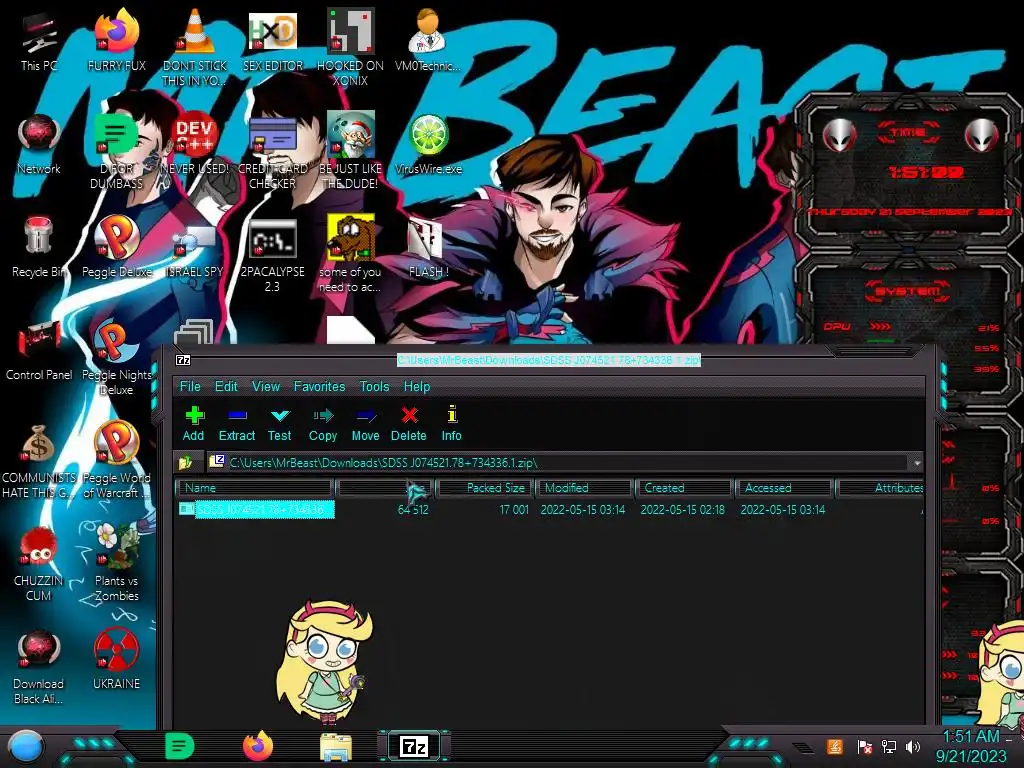Expand the address path dropdown
The width and height of the screenshot is (1024, 768).
tap(917, 463)
